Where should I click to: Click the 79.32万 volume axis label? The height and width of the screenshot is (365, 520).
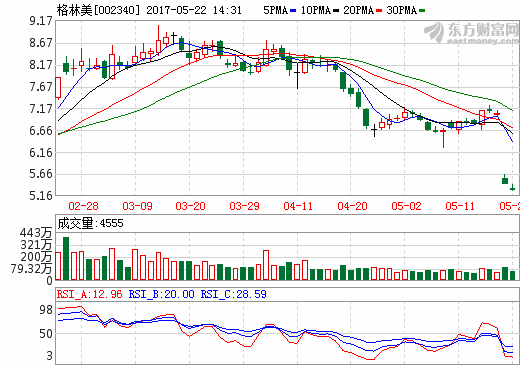click(31, 269)
